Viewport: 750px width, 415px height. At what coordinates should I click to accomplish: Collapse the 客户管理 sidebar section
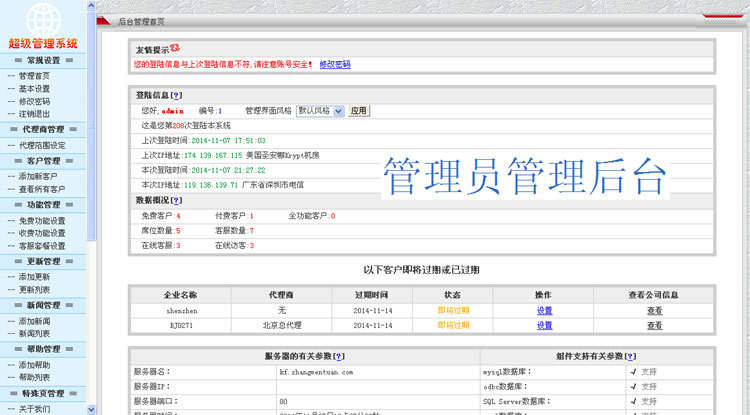43,161
